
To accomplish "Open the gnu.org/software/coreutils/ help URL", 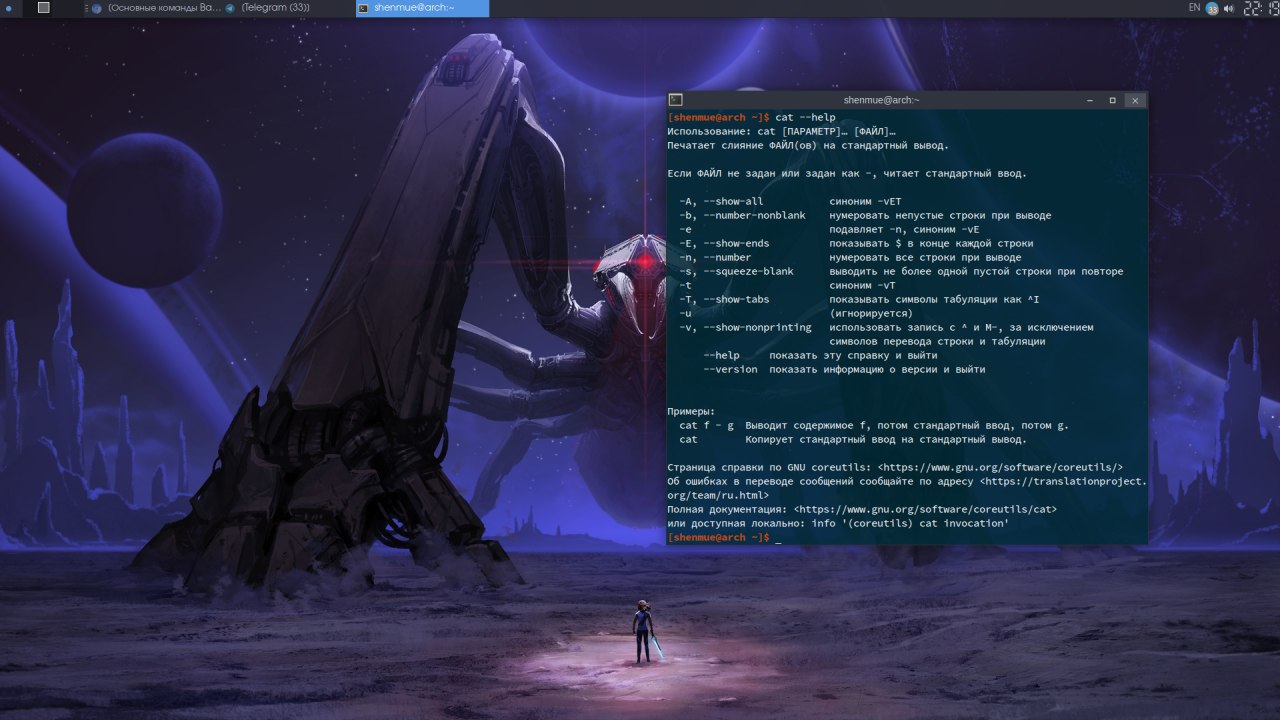I will click(x=1001, y=467).
